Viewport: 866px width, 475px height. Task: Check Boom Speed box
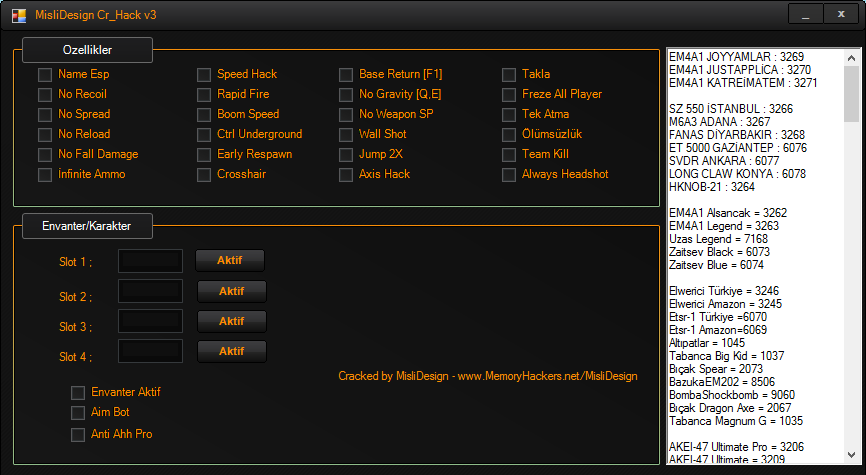(x=204, y=114)
